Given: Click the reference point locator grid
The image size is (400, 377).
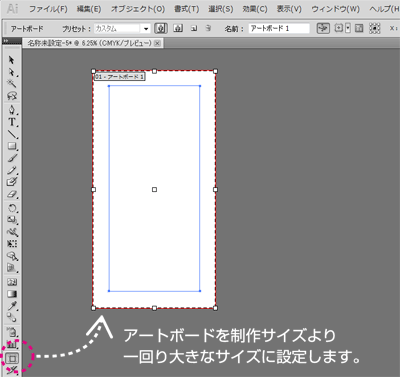Looking at the screenshot, I should point(375,29).
